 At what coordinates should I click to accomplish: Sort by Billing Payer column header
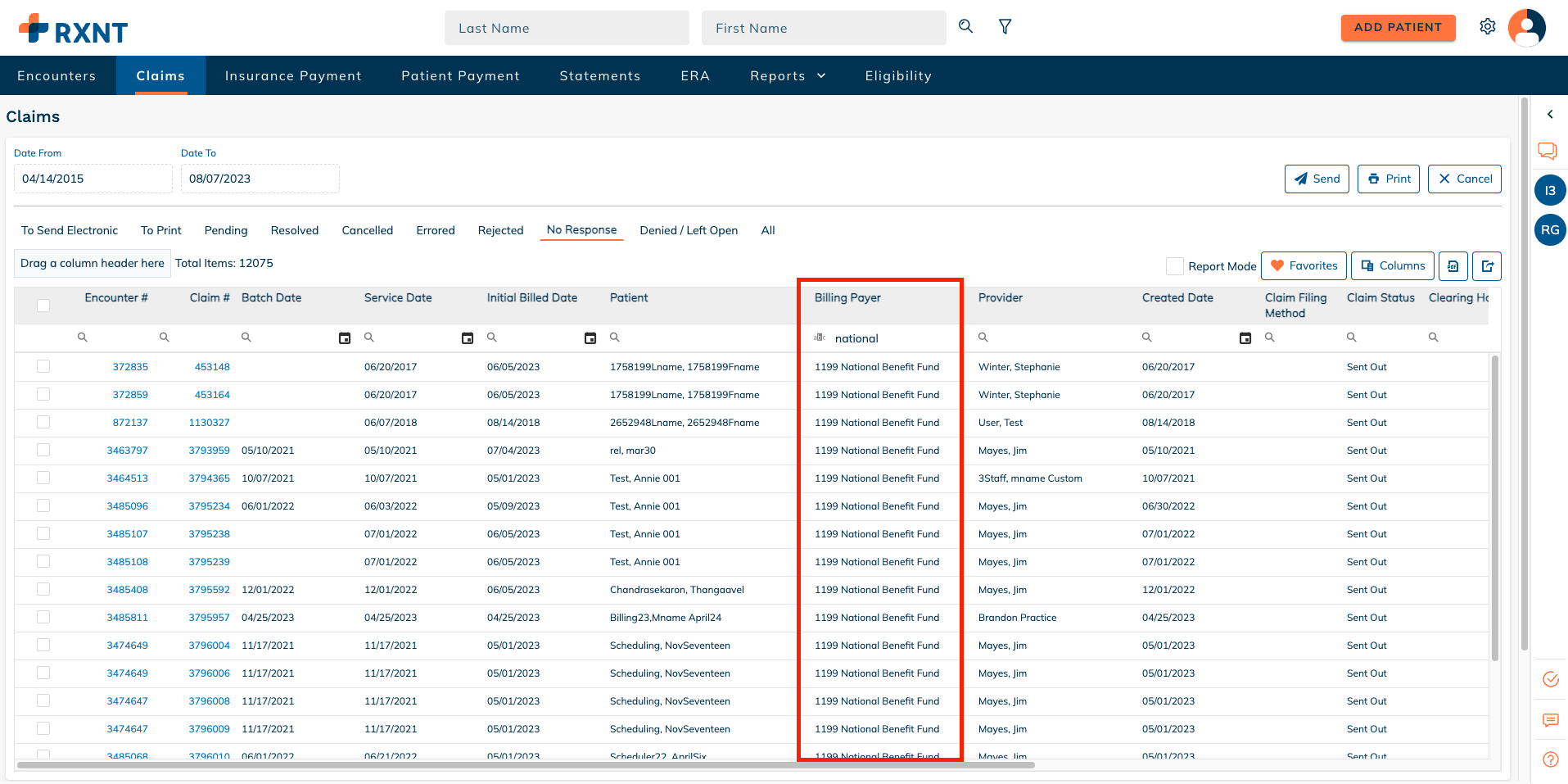(847, 297)
